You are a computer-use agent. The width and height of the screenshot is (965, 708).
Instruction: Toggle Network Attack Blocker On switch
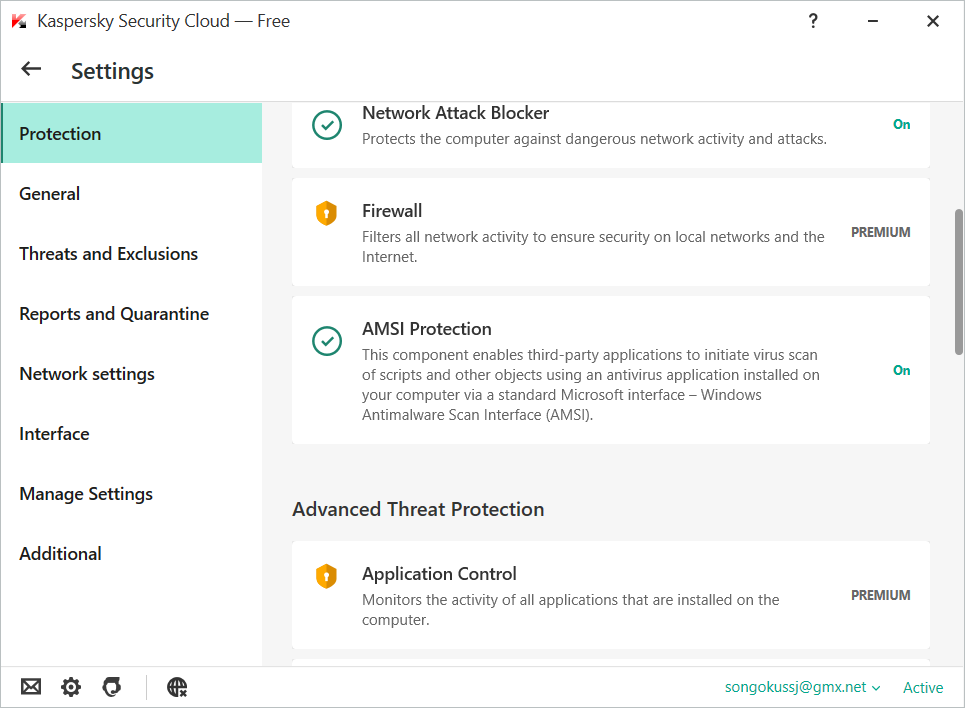tap(901, 125)
